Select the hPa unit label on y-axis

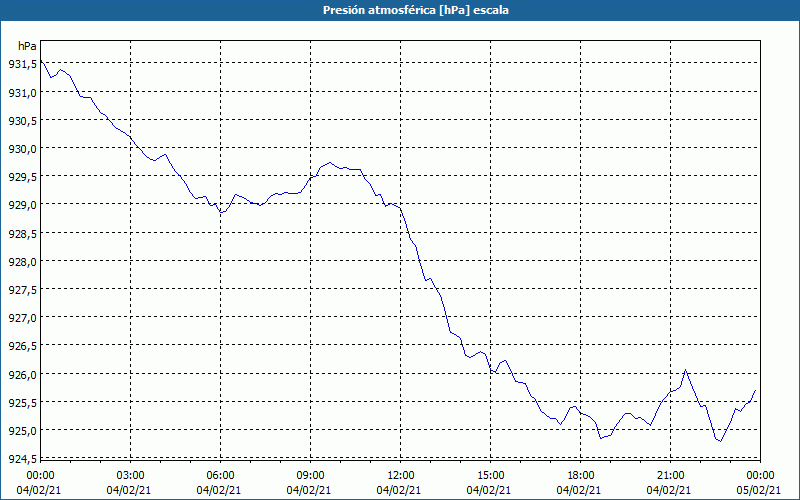coord(27,46)
